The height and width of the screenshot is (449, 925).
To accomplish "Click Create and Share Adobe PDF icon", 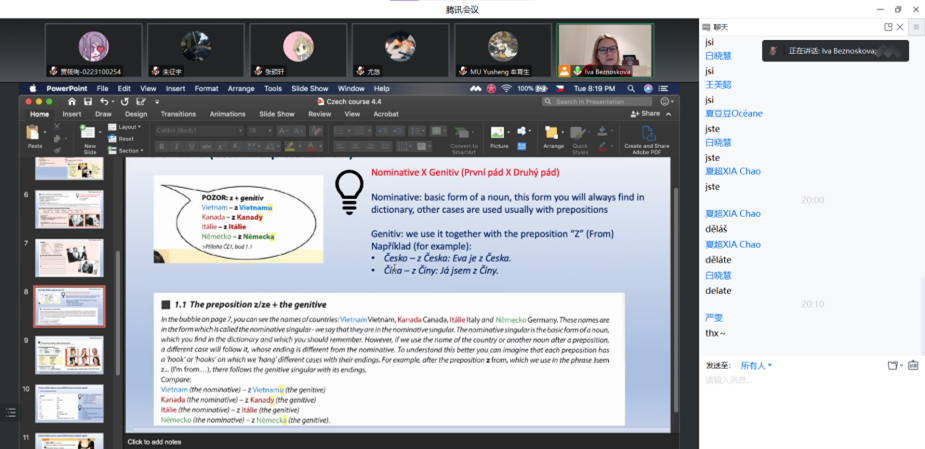I will (647, 133).
